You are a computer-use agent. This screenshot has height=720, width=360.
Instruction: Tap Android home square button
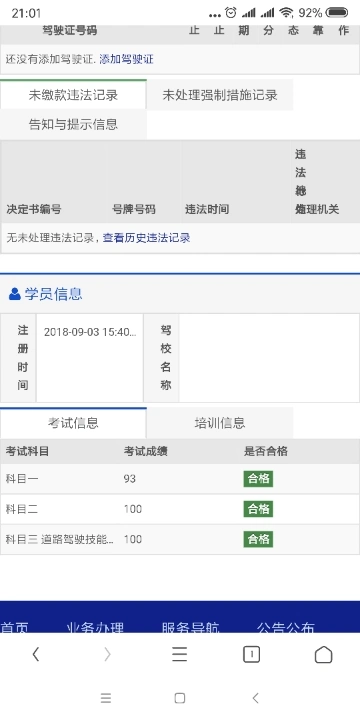pos(180,698)
